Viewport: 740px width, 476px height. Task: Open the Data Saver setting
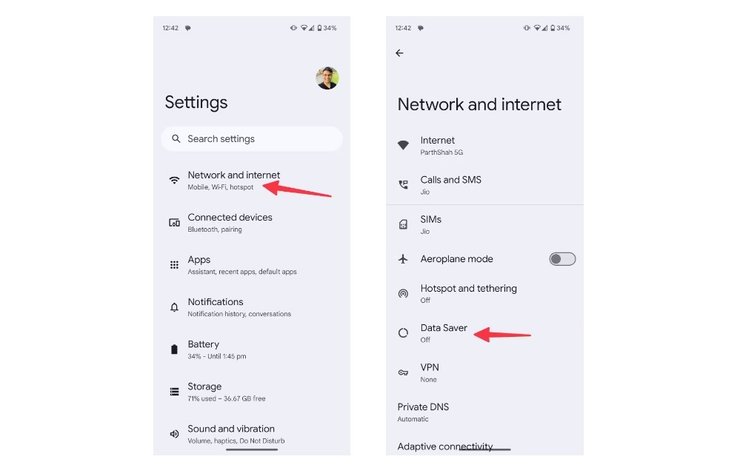pos(485,333)
